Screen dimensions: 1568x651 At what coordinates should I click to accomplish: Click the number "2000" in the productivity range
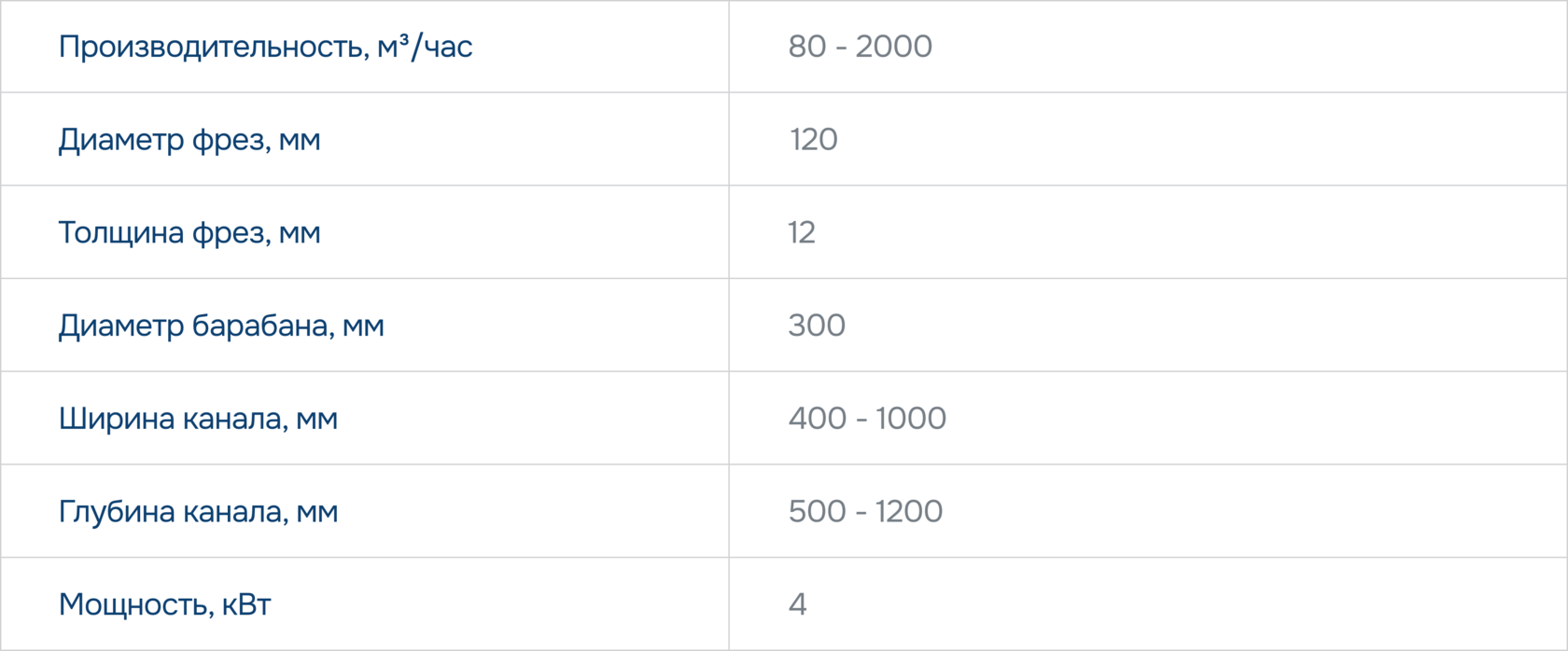pyautogui.click(x=893, y=47)
